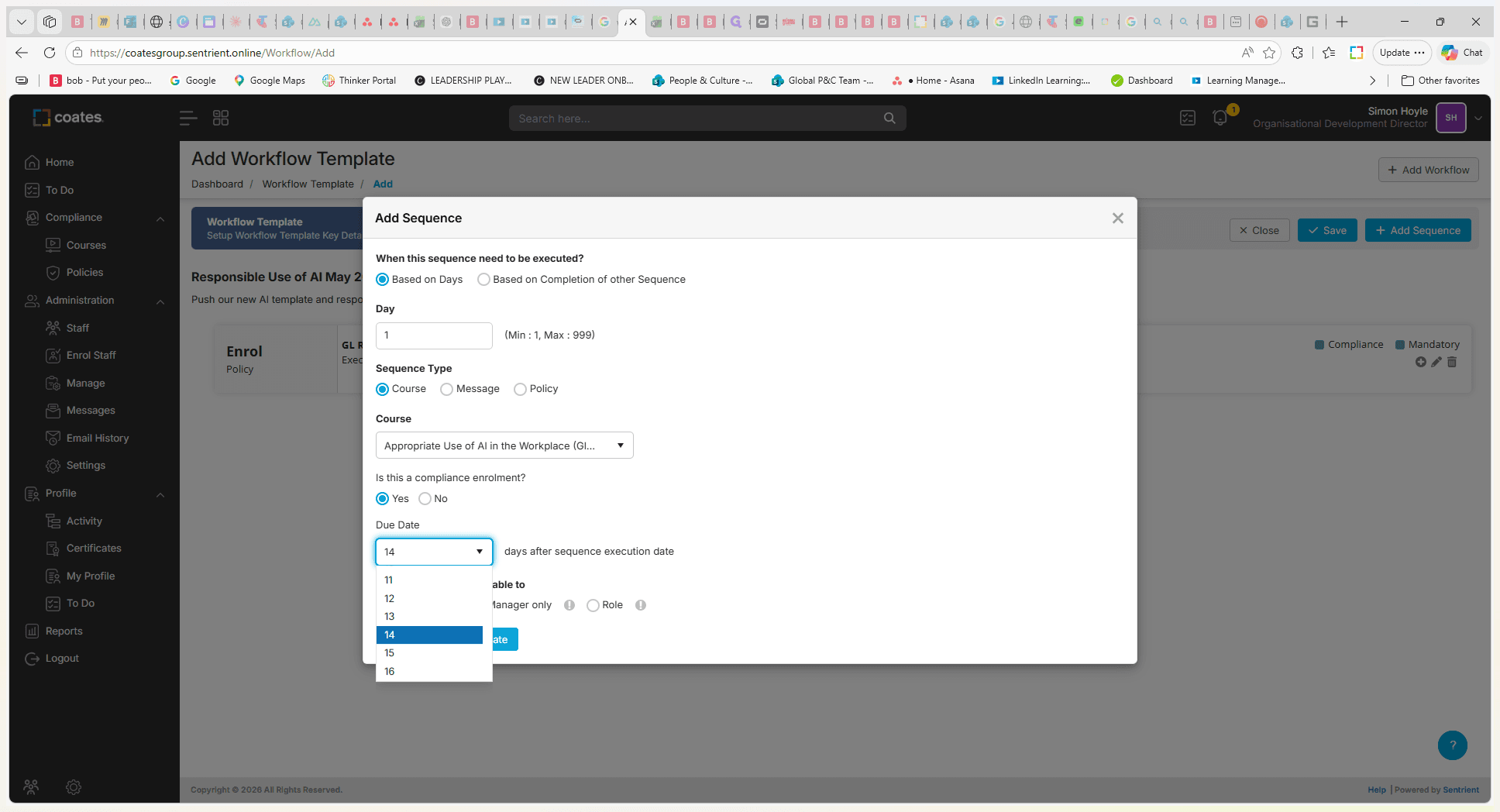Click the edit pencil on Enrol sequence
This screenshot has height=812, width=1500.
(x=1436, y=362)
